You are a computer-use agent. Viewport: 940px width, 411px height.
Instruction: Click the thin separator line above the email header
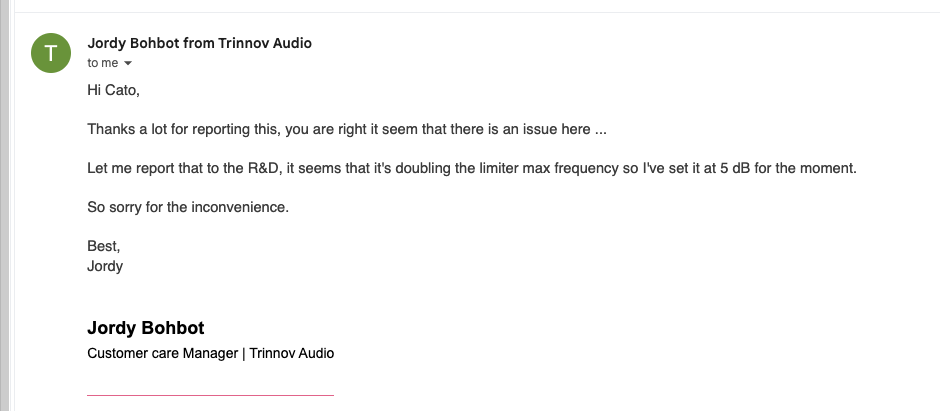coord(470,12)
